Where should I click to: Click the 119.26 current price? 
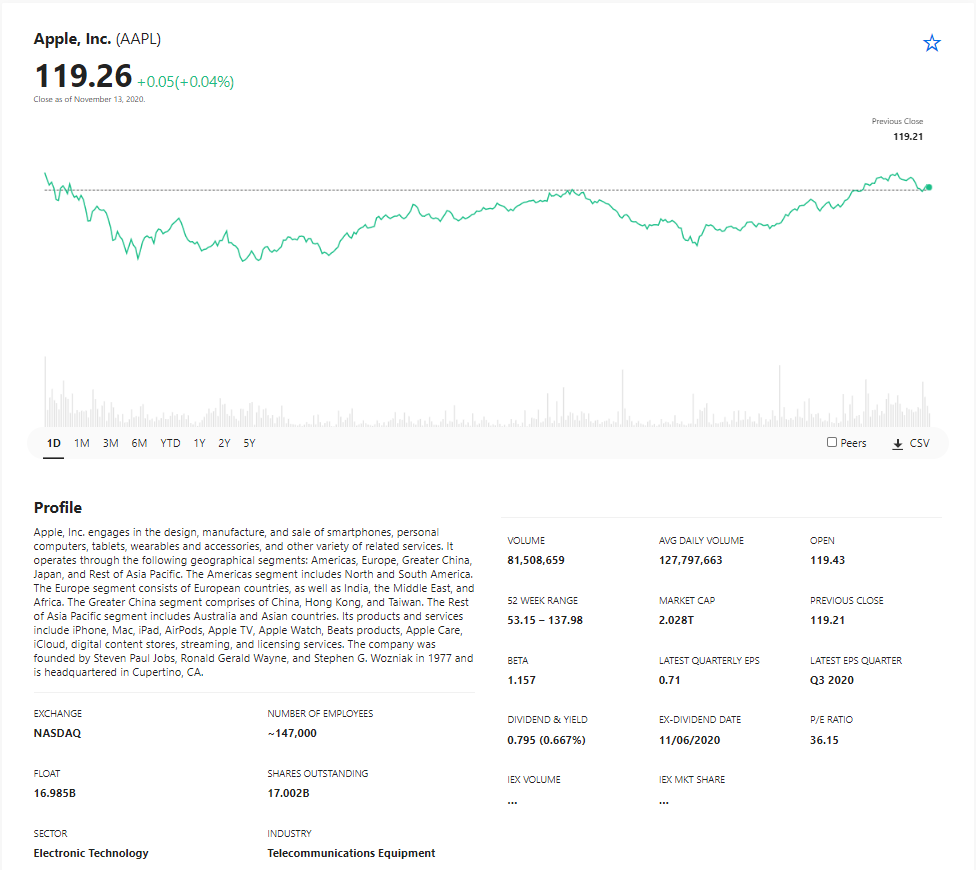click(x=83, y=76)
